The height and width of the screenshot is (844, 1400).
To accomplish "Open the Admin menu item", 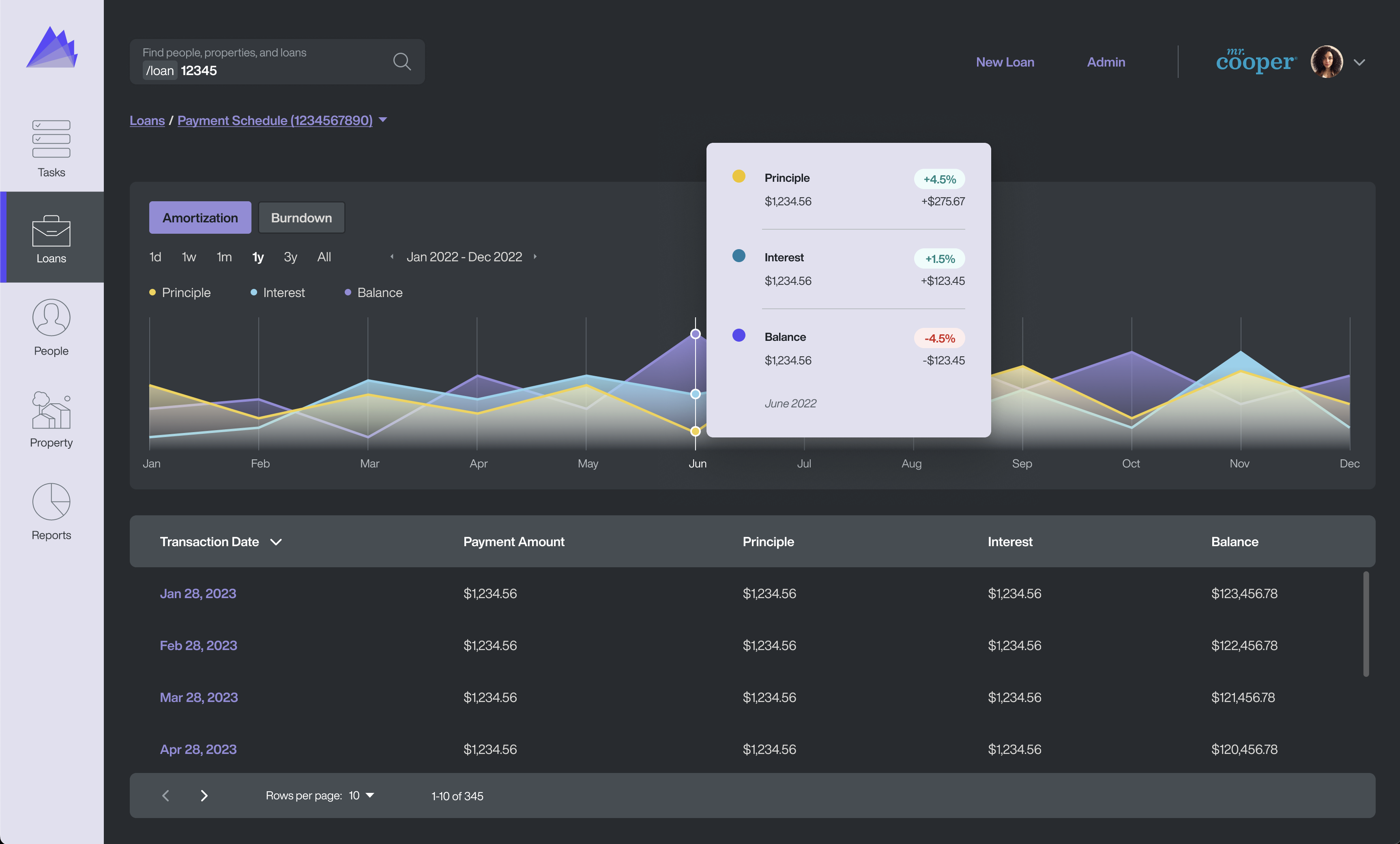I will click(1106, 62).
